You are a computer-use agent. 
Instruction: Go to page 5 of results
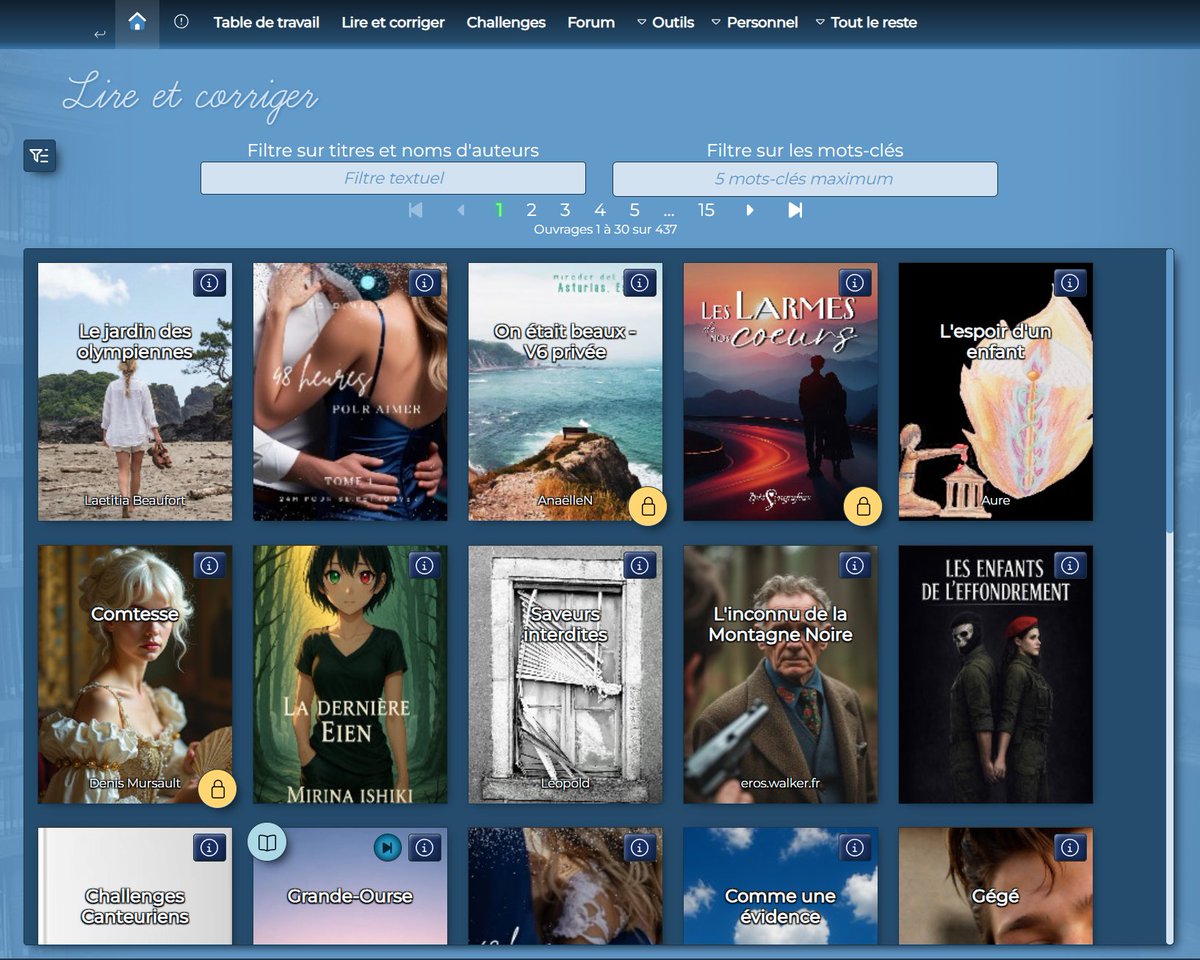pyautogui.click(x=634, y=210)
